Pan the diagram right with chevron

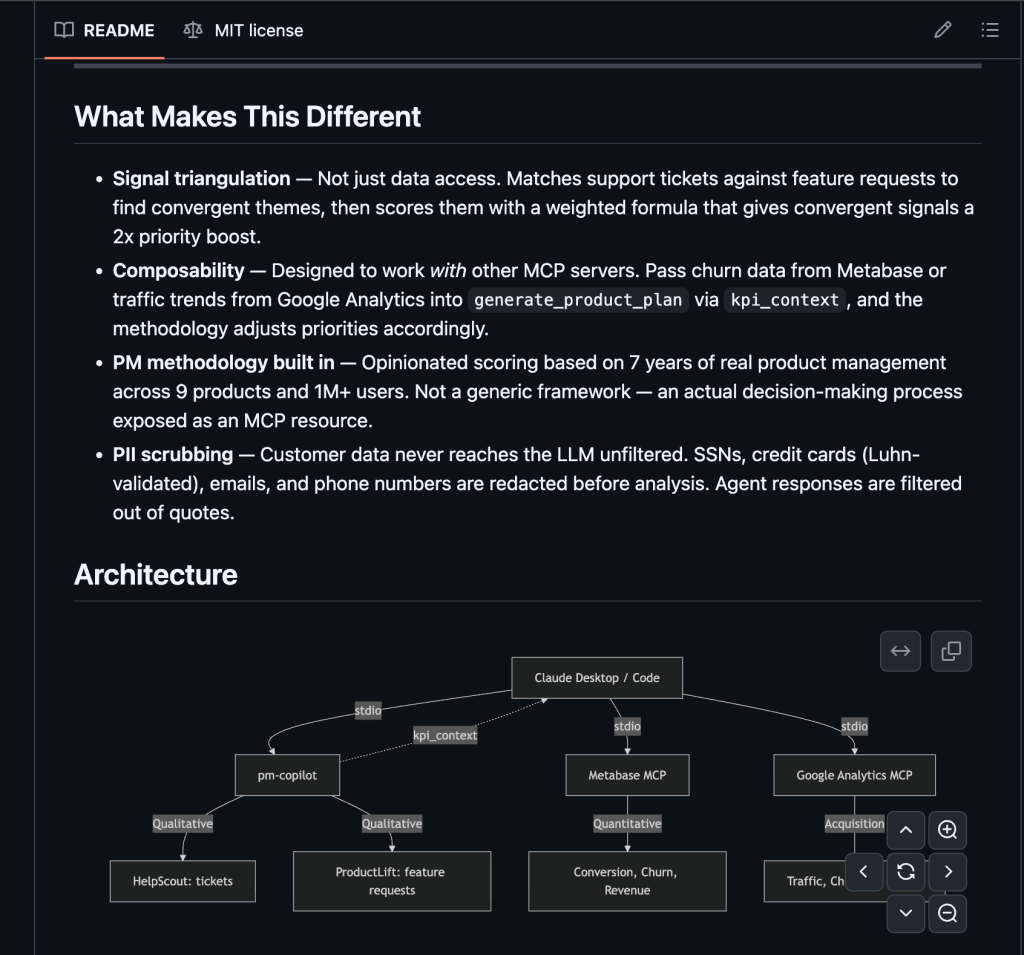947,871
